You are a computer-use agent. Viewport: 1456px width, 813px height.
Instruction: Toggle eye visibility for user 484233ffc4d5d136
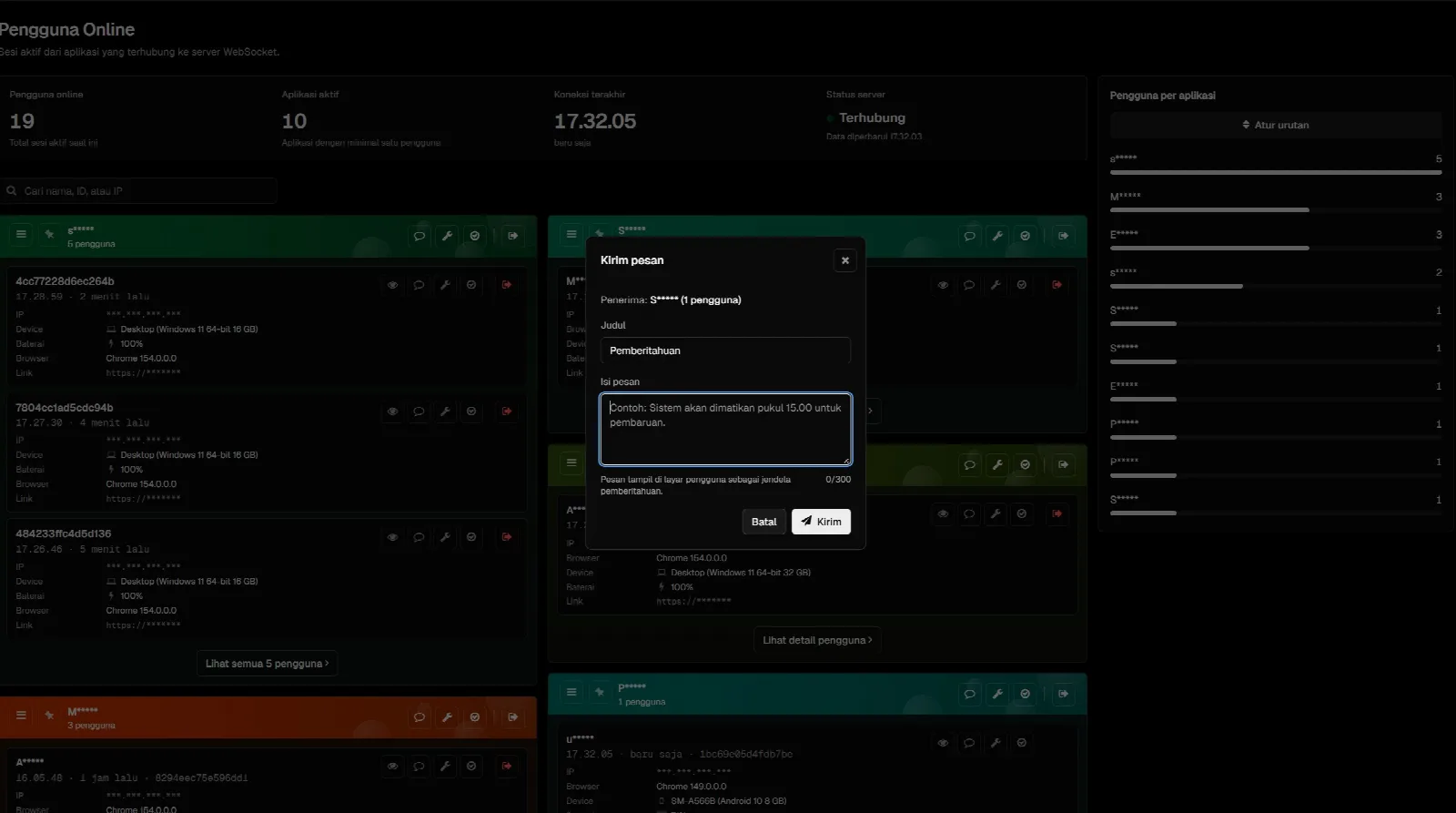tap(392, 537)
